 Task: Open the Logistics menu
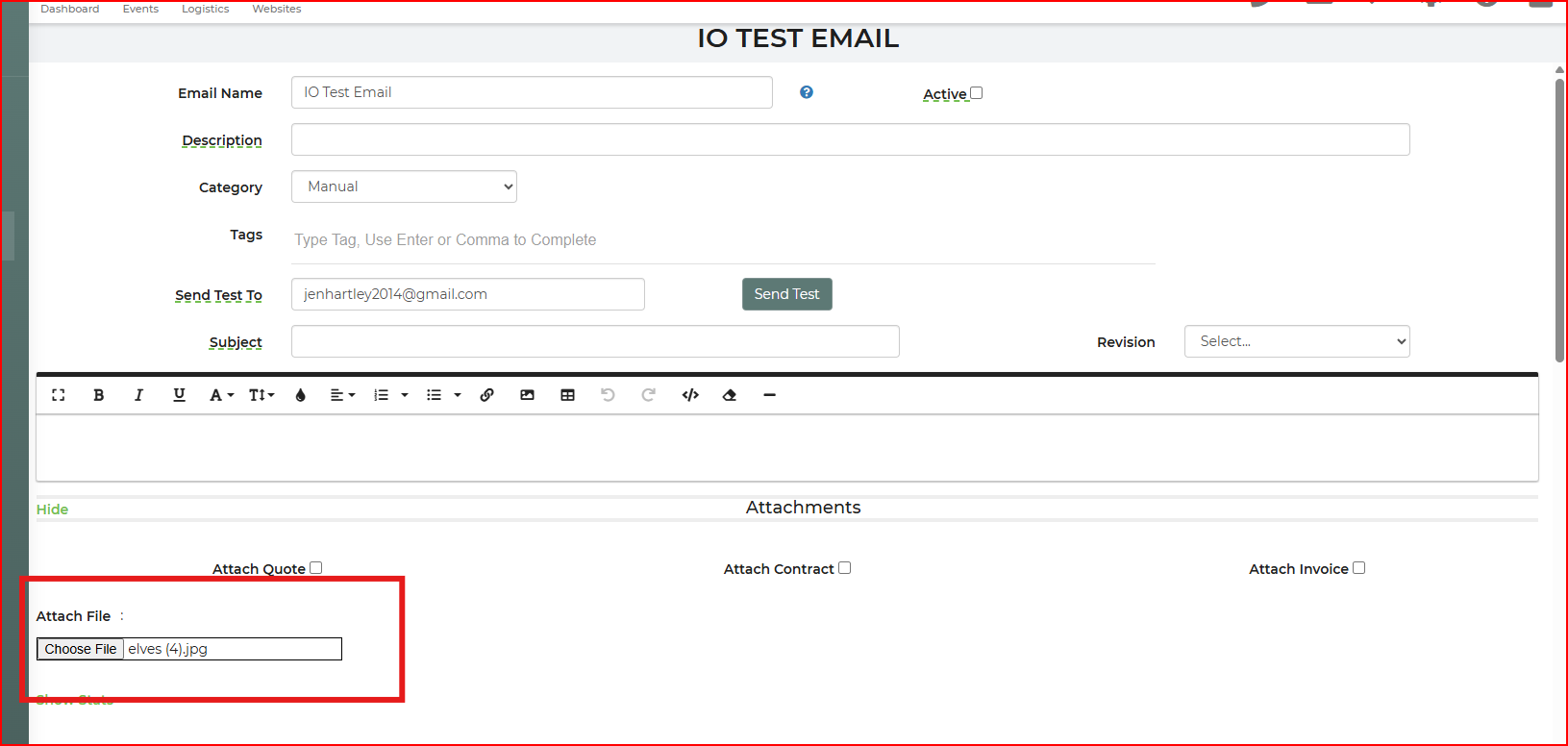pyautogui.click(x=205, y=9)
